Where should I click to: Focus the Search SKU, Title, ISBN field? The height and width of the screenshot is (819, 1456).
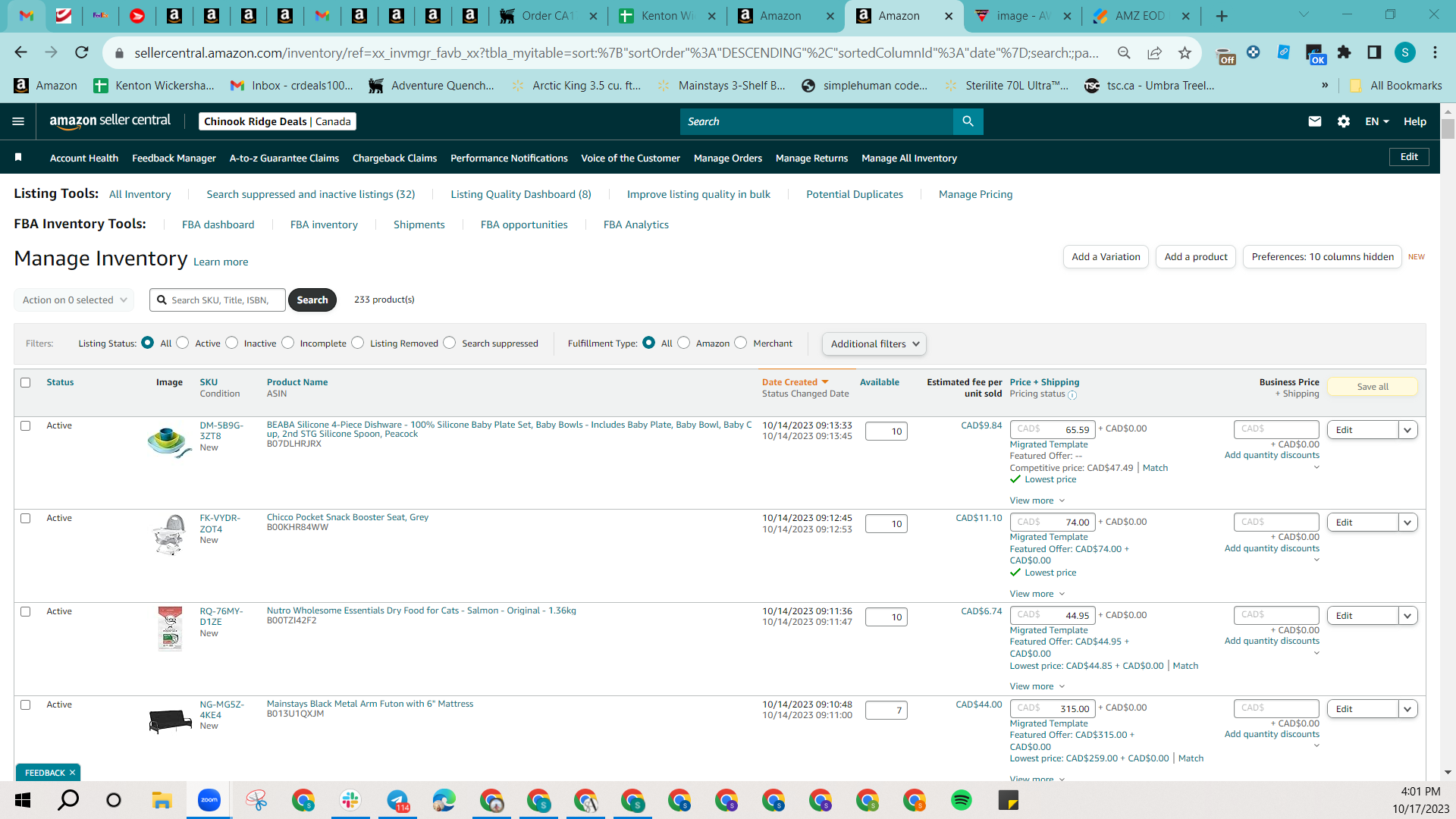click(218, 300)
